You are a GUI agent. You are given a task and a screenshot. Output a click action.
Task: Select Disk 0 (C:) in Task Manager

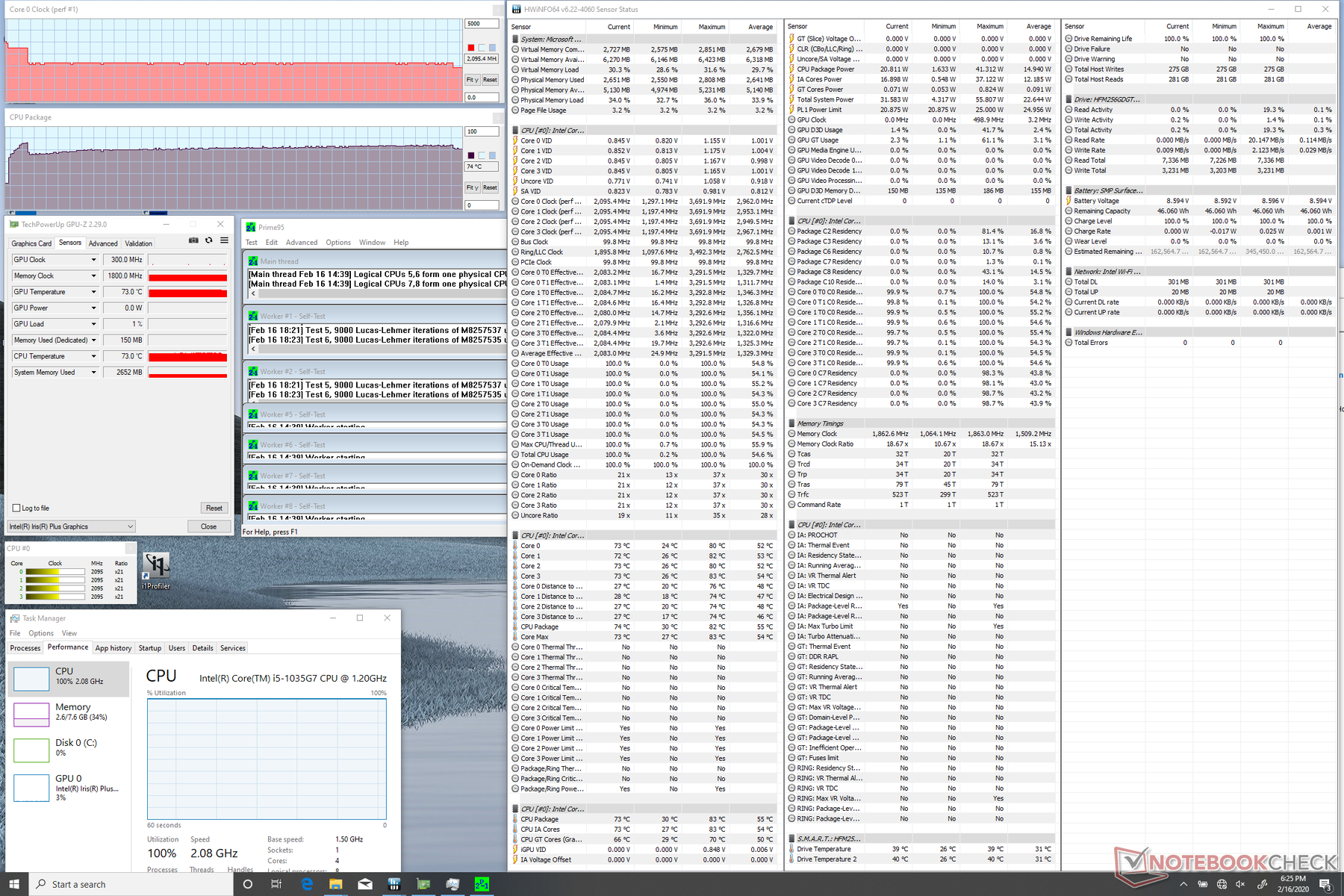tap(69, 748)
